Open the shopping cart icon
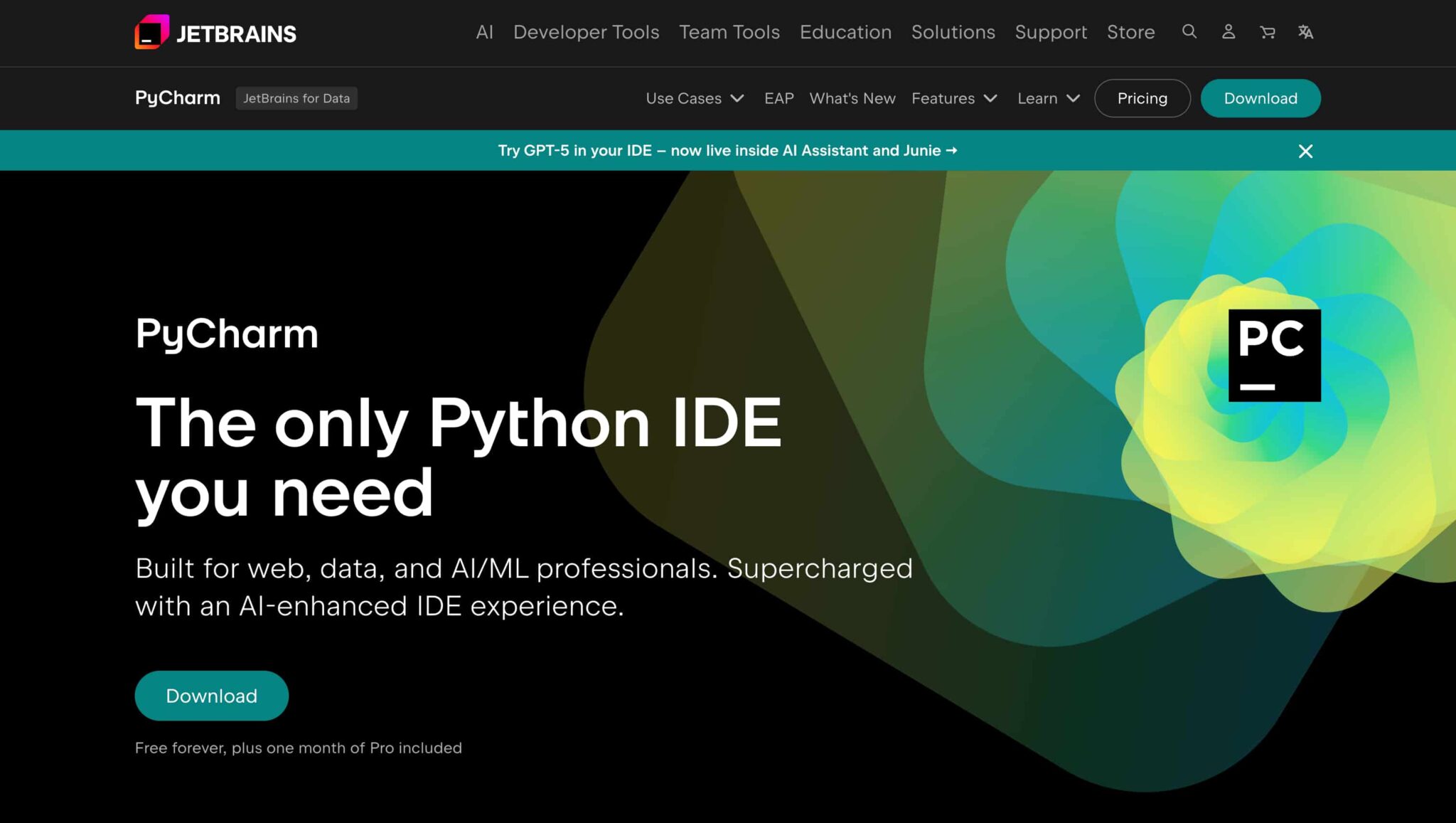The image size is (1456, 823). coord(1267,32)
